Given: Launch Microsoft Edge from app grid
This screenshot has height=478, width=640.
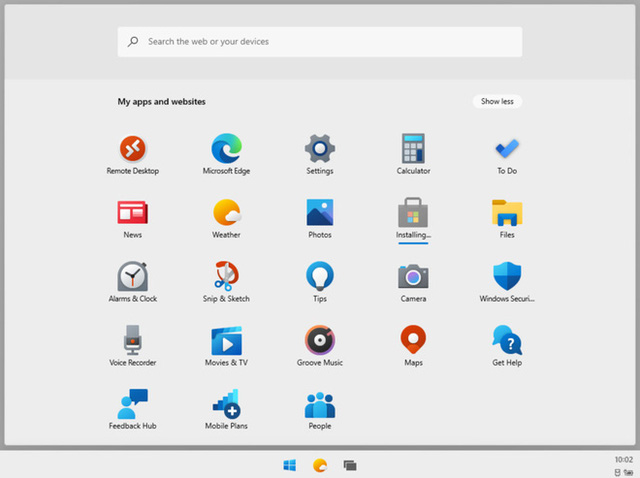Looking at the screenshot, I should tap(226, 150).
